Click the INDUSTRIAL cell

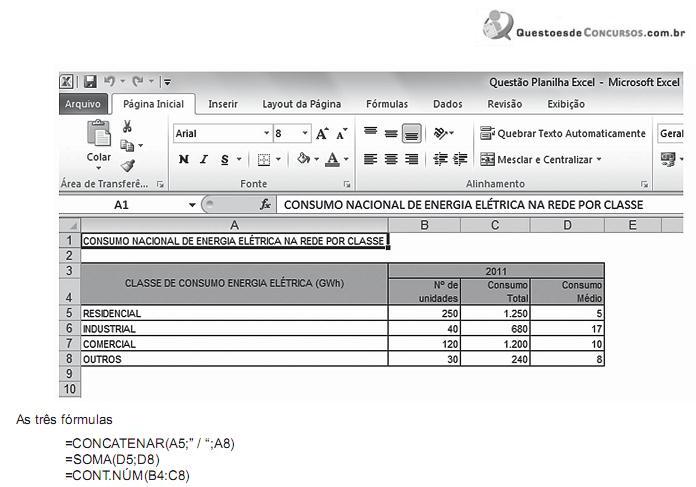[234, 329]
